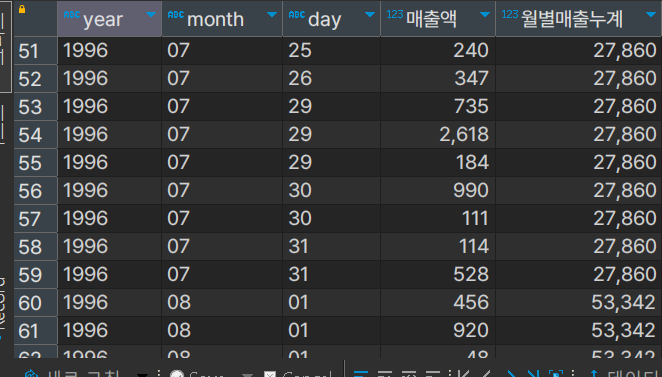Select the year column header label

pyautogui.click(x=103, y=19)
